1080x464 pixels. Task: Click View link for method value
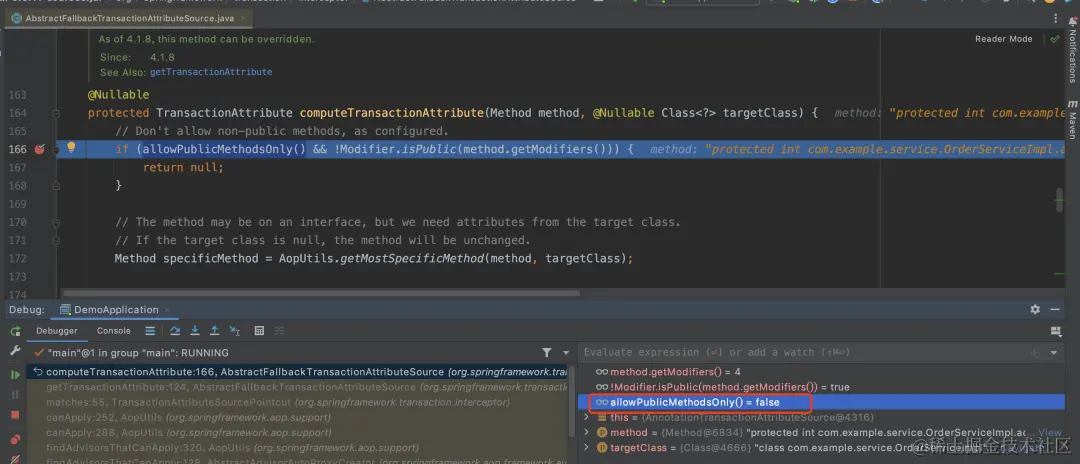(1049, 432)
